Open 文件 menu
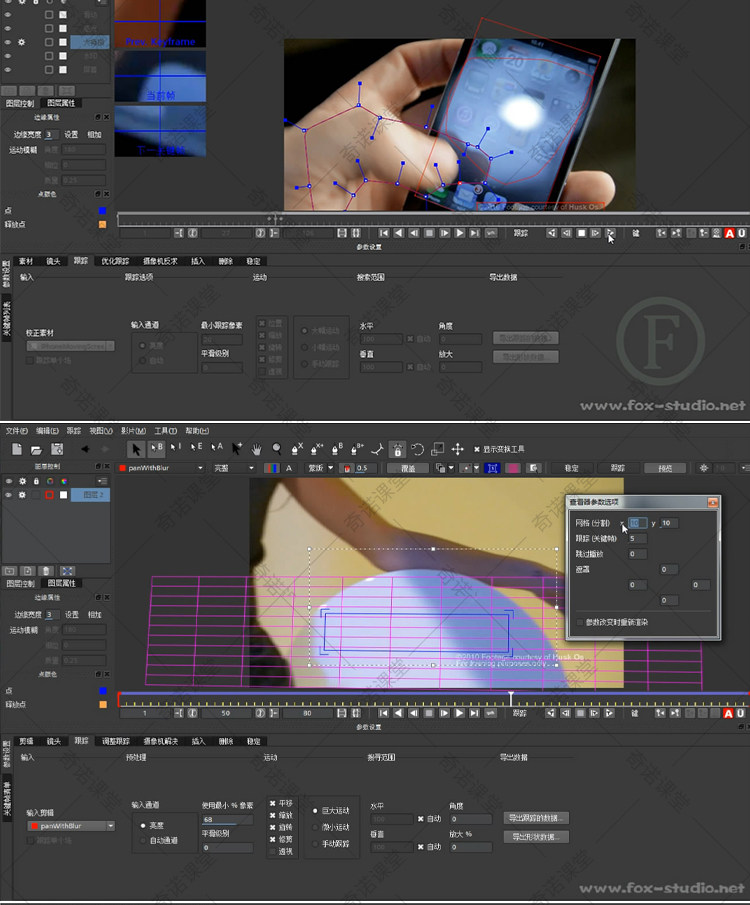750x905 pixels. (17, 431)
